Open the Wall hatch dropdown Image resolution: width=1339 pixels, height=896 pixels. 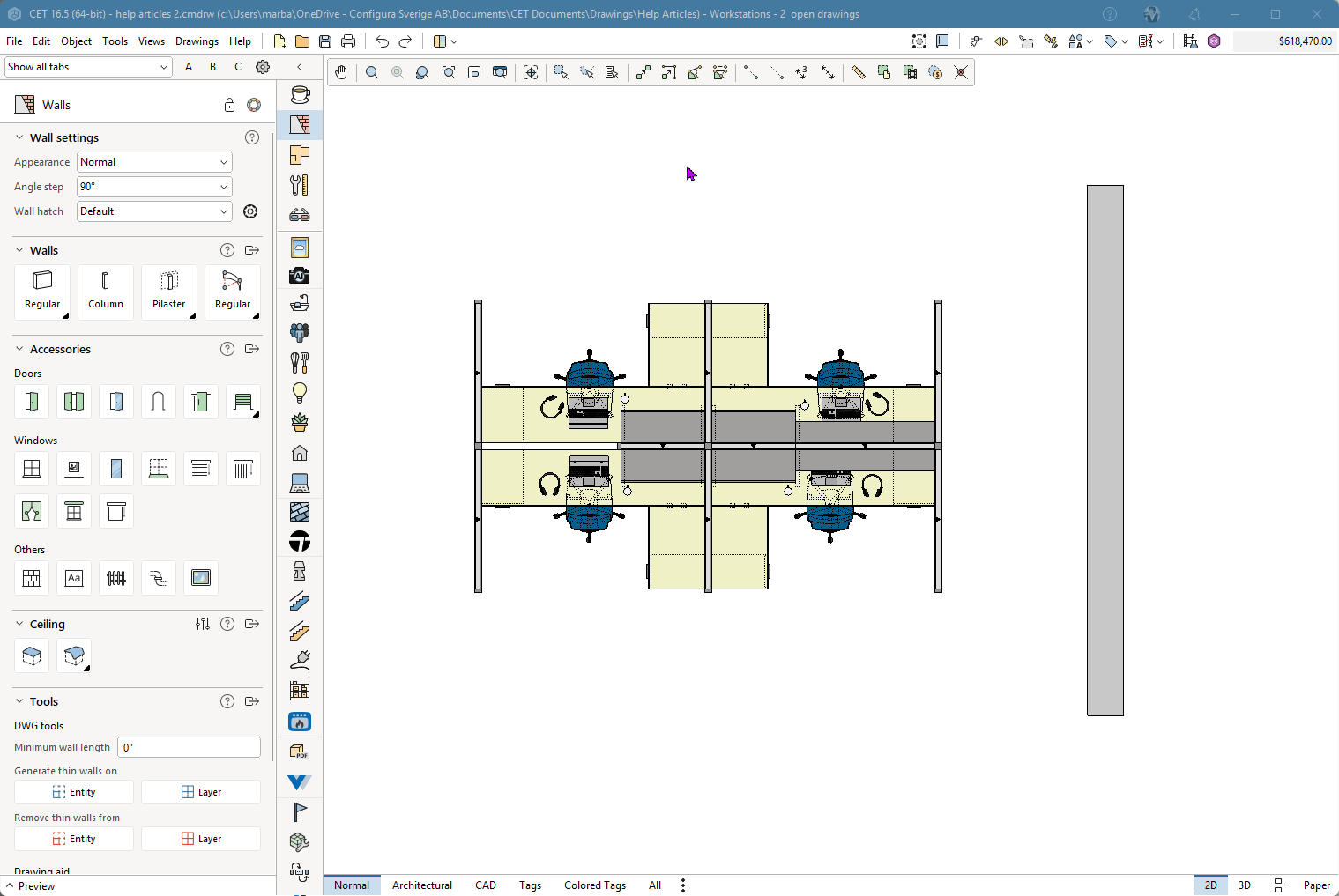(154, 211)
